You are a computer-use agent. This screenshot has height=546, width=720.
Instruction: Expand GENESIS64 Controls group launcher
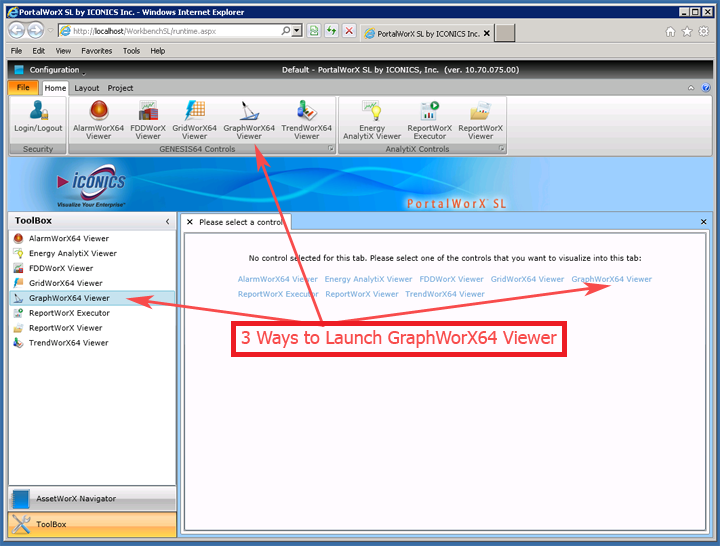(x=331, y=149)
